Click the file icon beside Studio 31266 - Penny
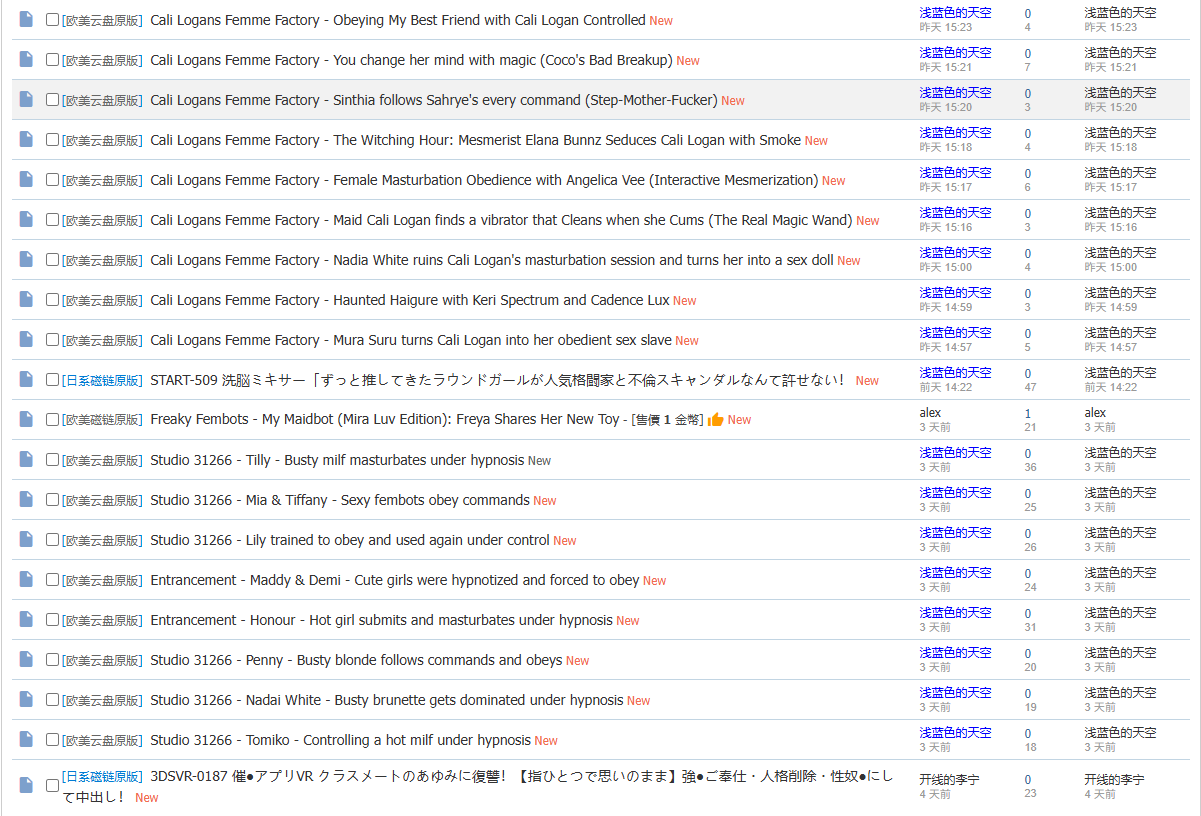This screenshot has height=816, width=1201. 26,659
